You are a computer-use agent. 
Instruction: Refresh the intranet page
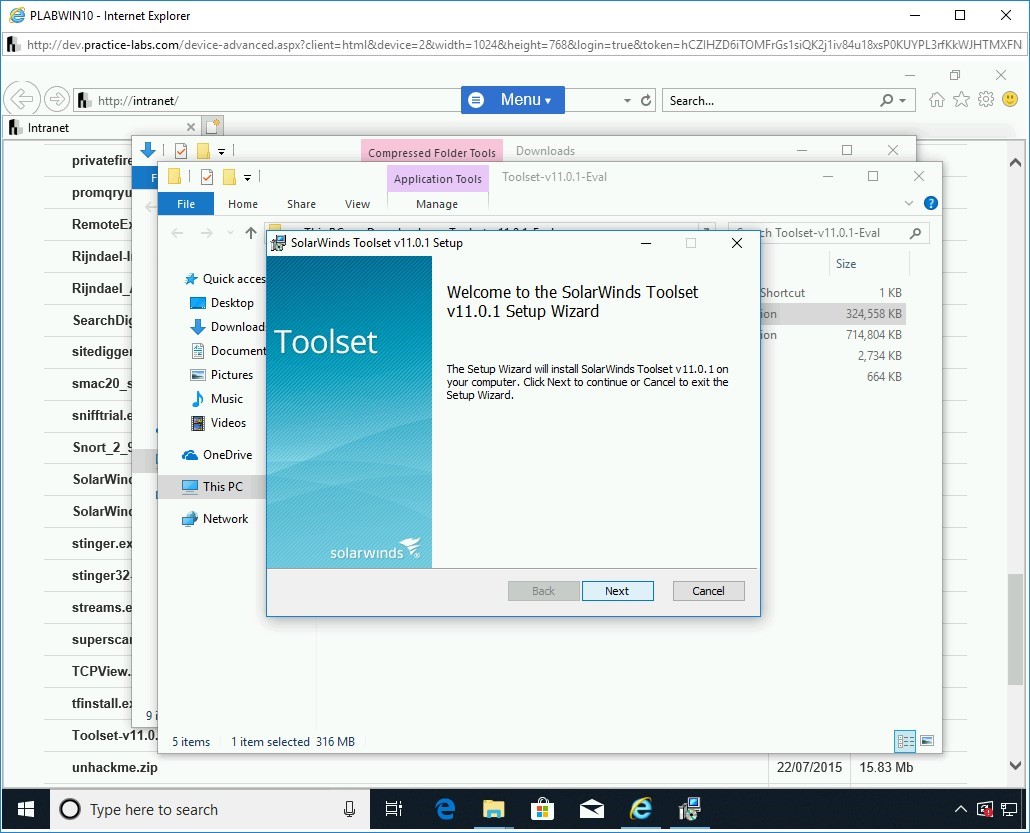pos(646,101)
